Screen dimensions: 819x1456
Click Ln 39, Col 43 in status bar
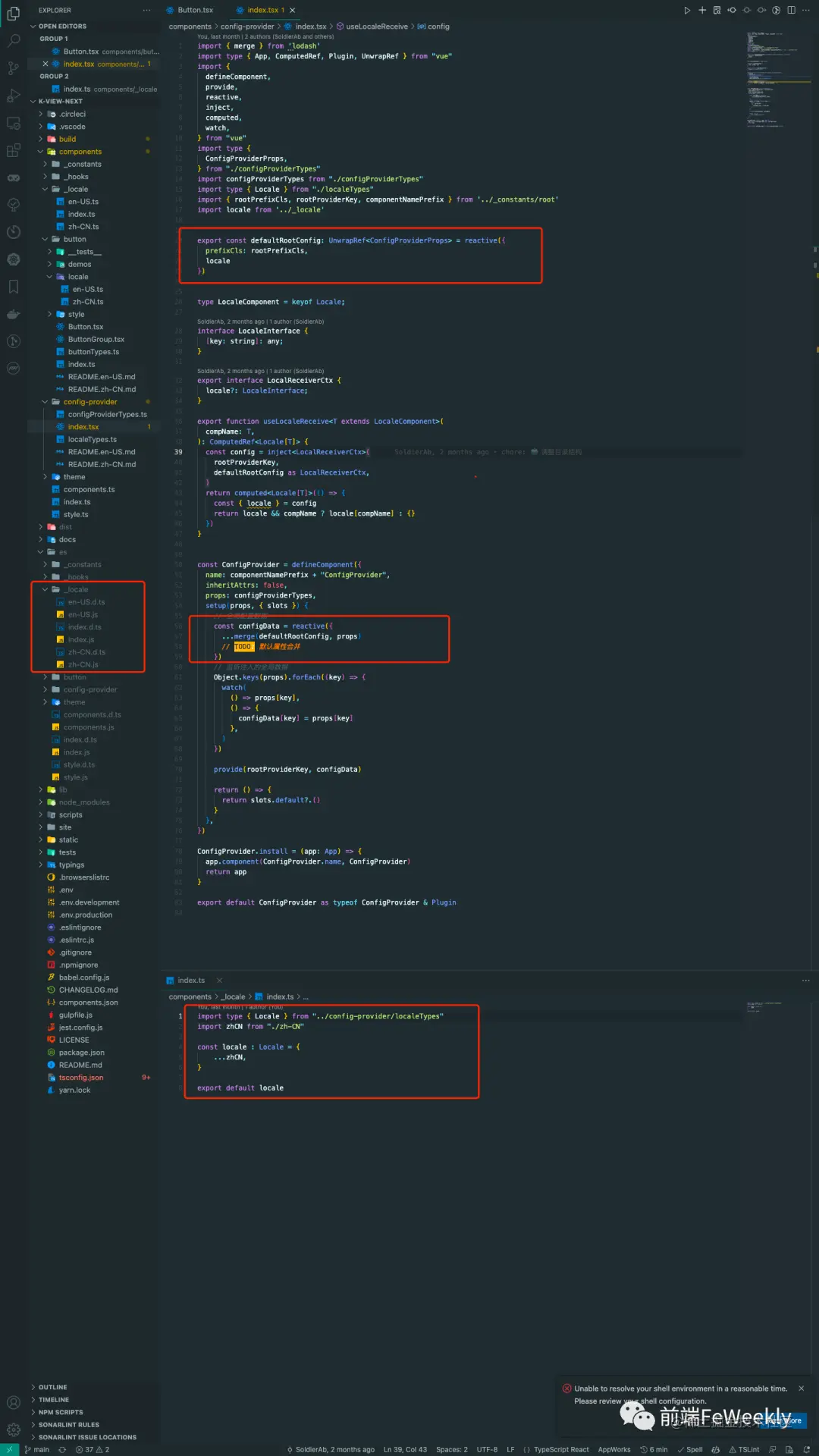(405, 1449)
